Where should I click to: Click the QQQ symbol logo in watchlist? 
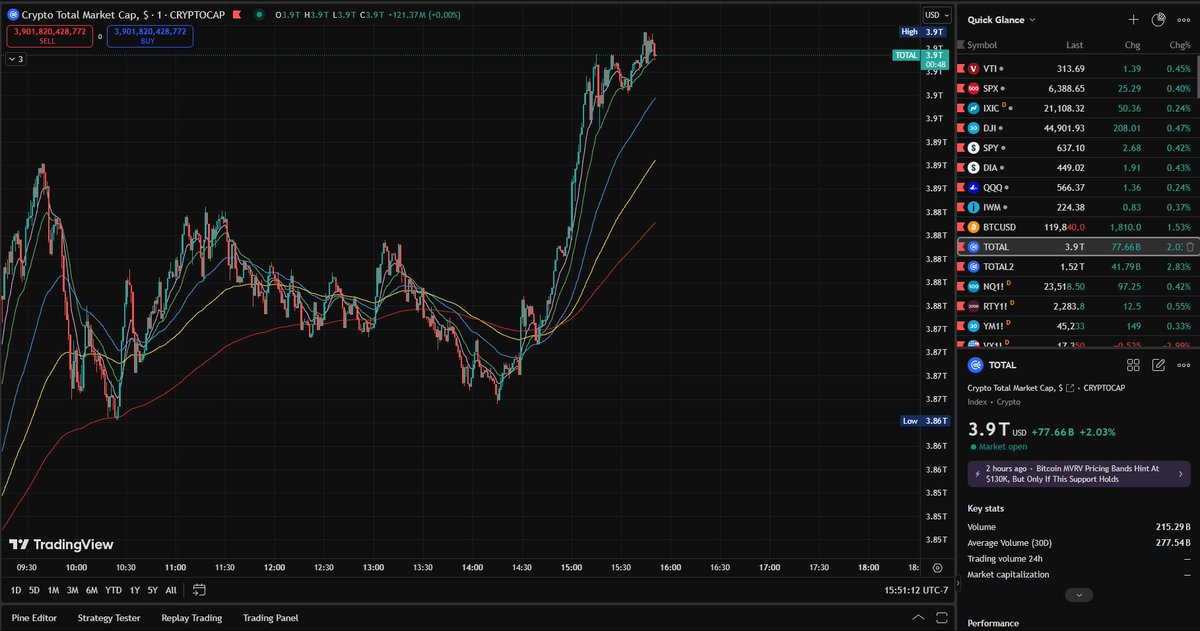click(974, 187)
